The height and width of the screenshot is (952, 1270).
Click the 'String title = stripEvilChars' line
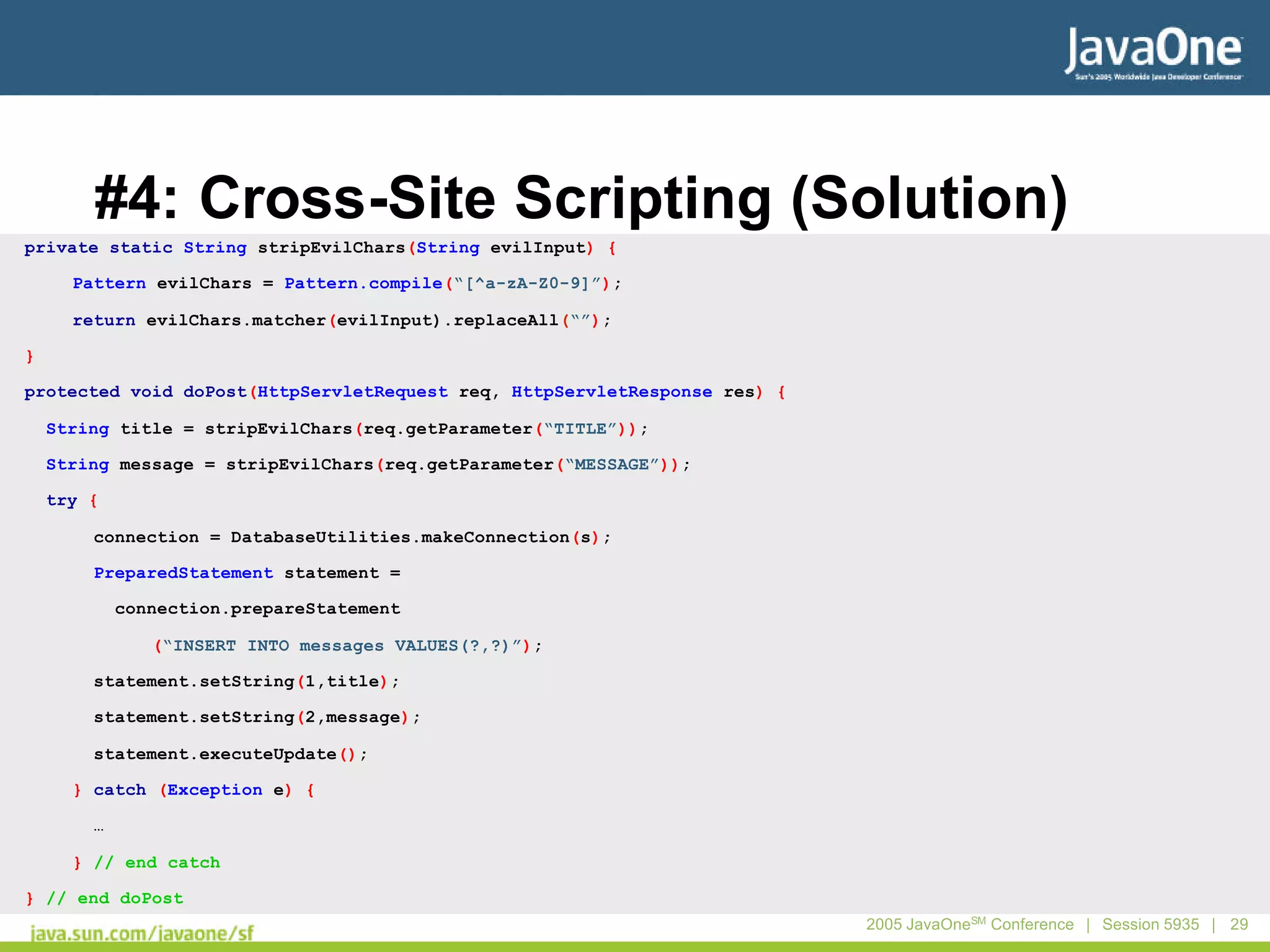[347, 429]
